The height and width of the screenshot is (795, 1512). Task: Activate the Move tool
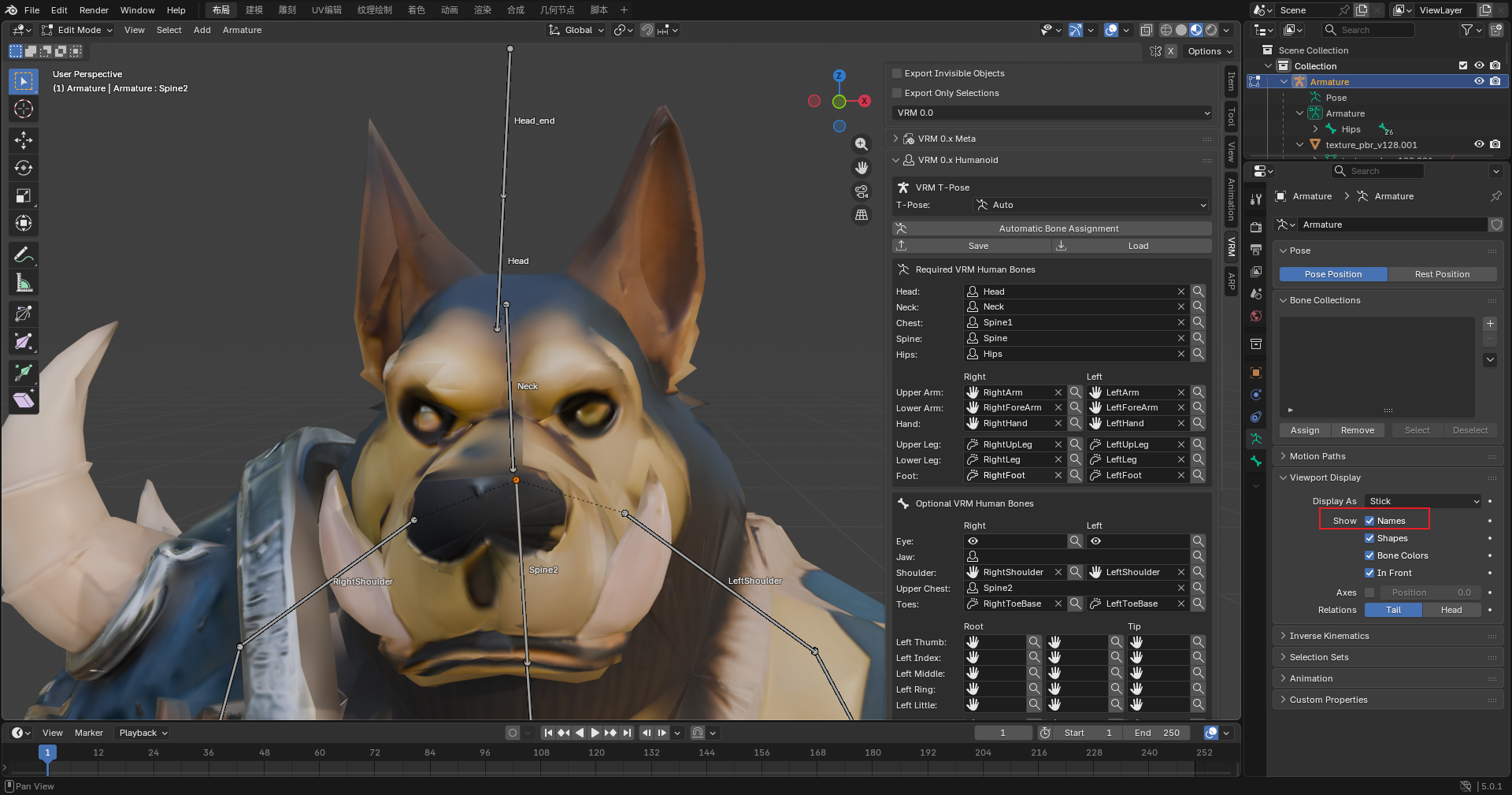click(x=24, y=140)
